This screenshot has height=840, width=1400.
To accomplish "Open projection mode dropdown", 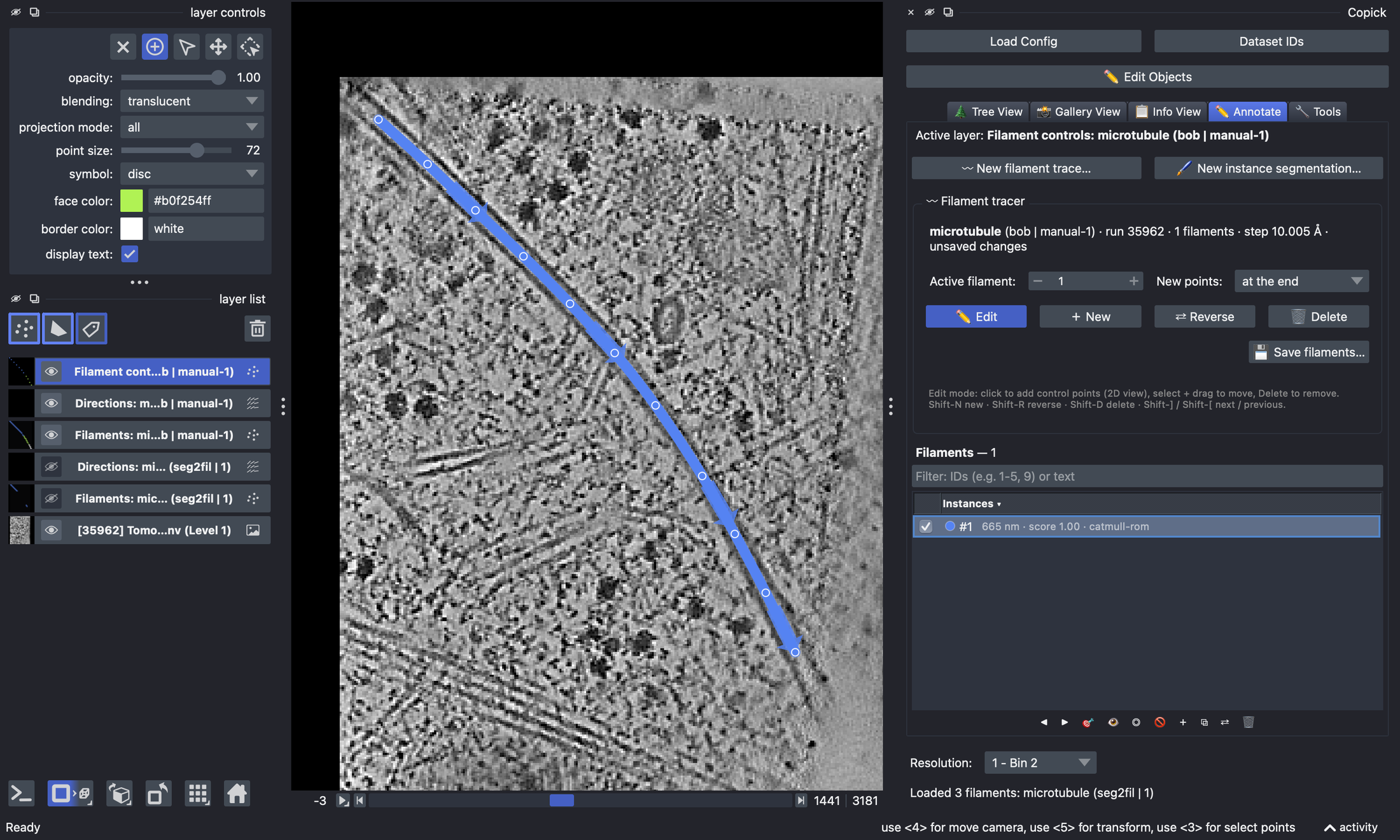I will (192, 127).
